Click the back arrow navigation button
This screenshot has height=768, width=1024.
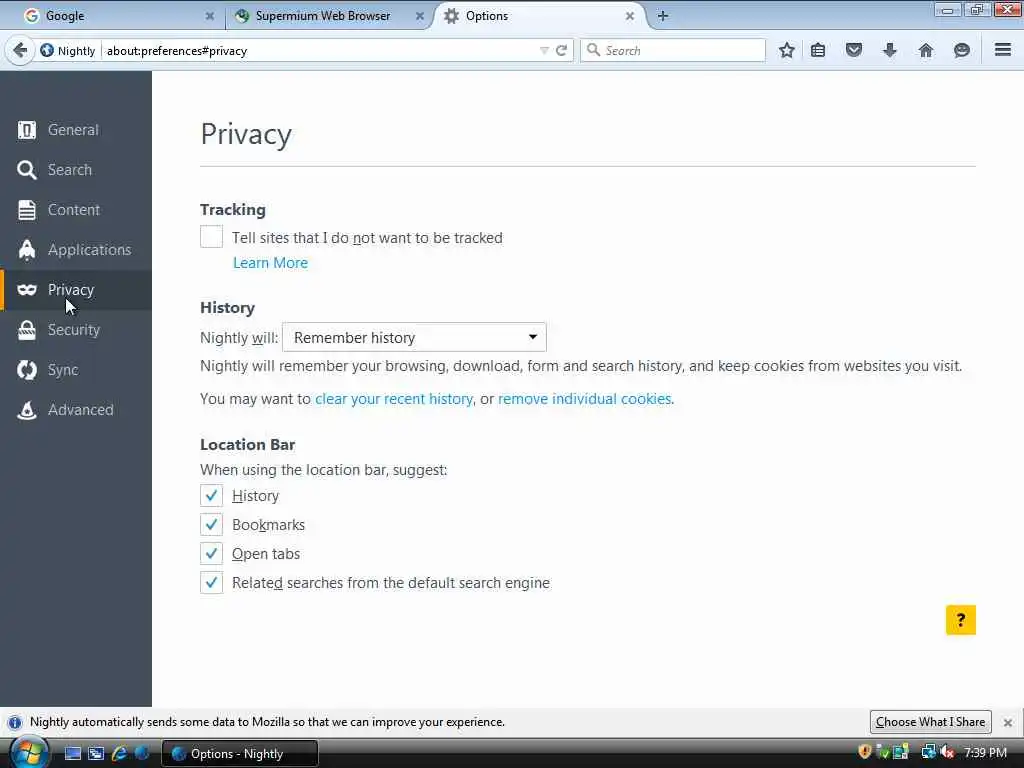20,50
